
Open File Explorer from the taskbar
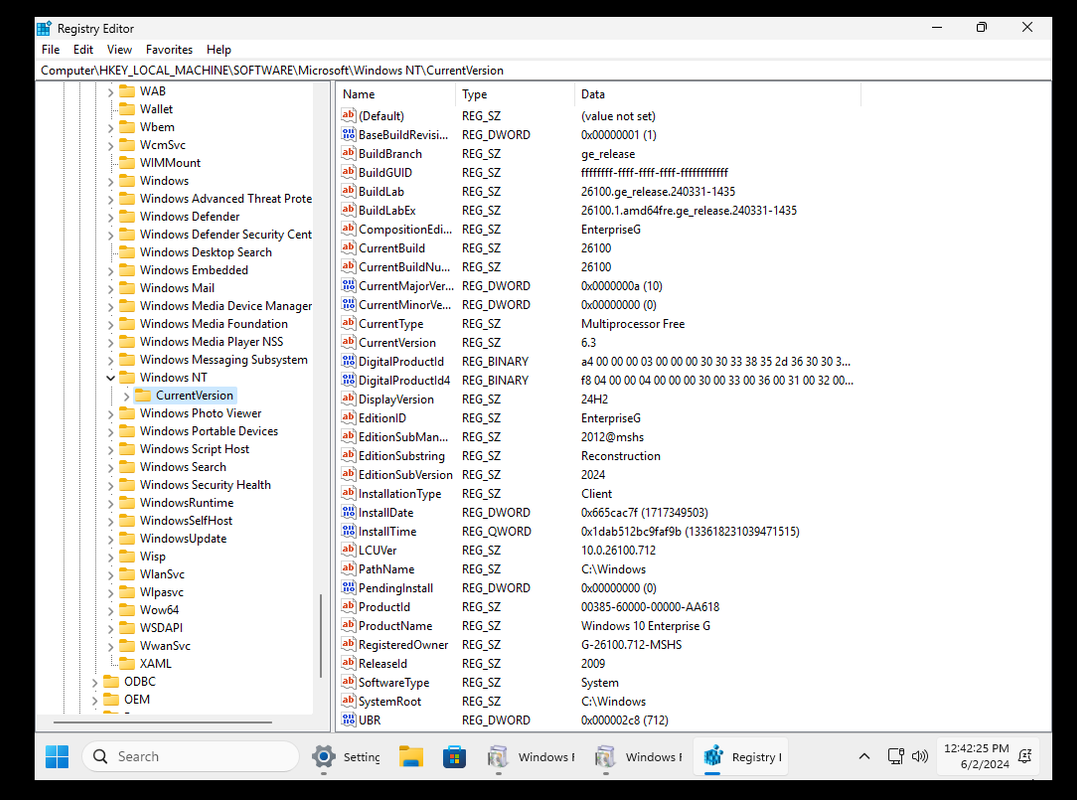tap(411, 756)
